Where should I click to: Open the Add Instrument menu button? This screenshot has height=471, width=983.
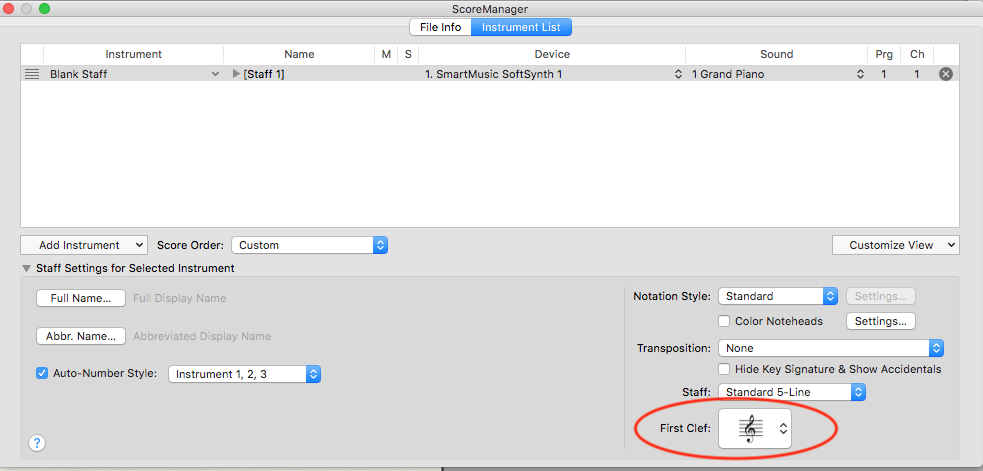click(84, 245)
